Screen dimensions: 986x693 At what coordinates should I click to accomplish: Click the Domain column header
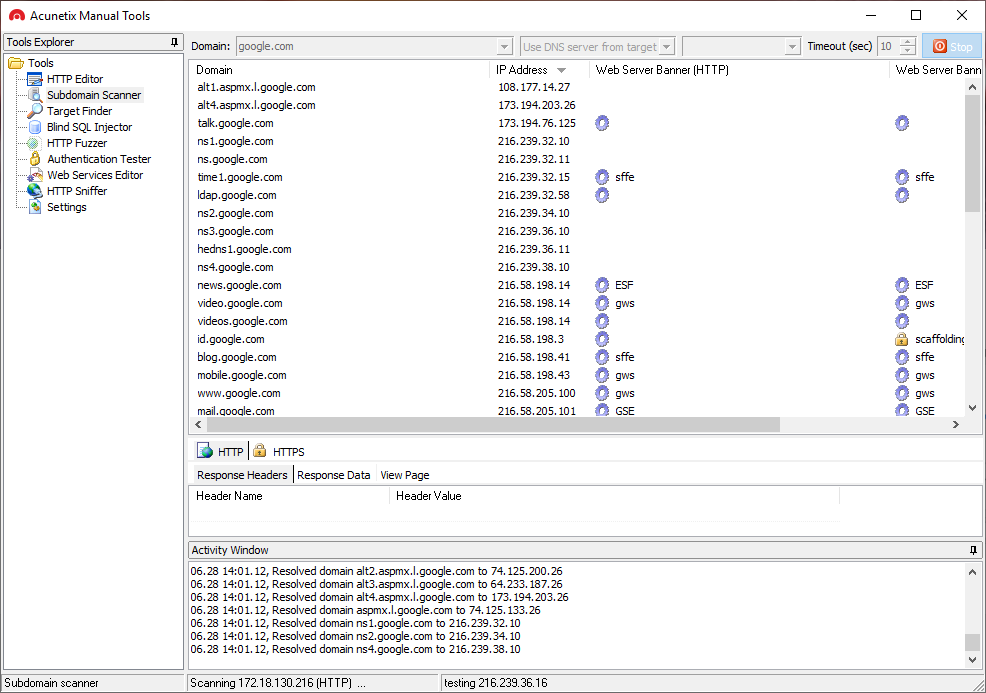[340, 70]
